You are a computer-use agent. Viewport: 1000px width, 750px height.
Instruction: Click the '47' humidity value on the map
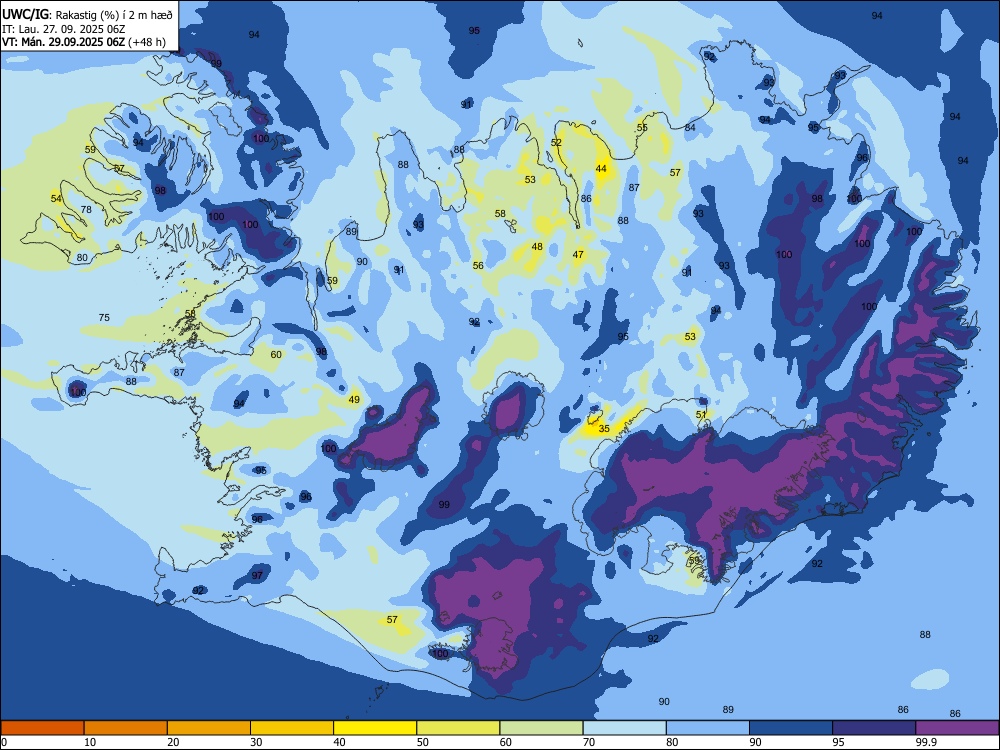tap(578, 254)
